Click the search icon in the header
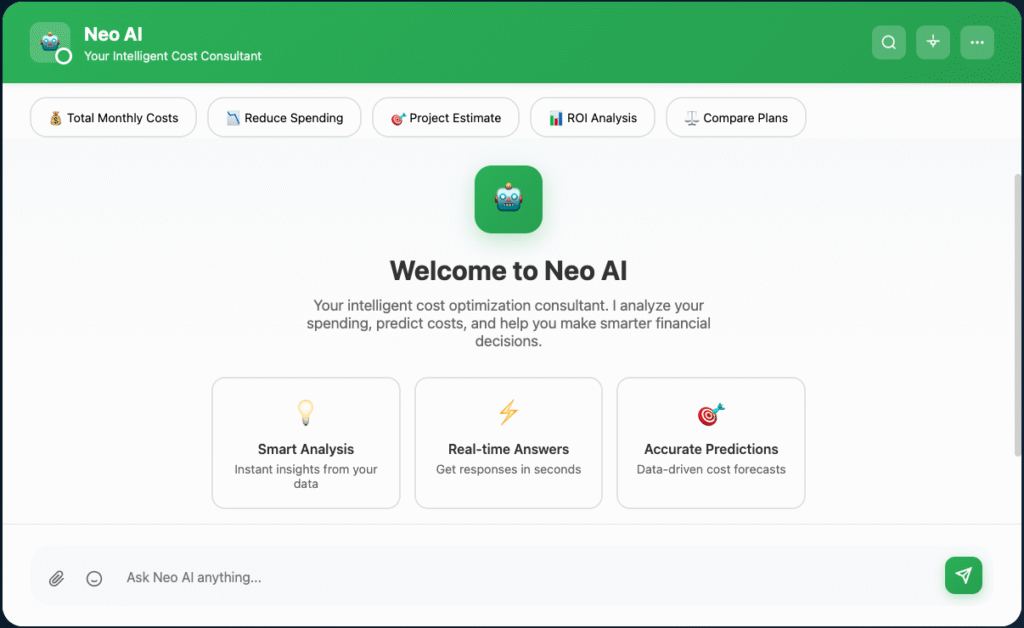The width and height of the screenshot is (1024, 628). (888, 42)
